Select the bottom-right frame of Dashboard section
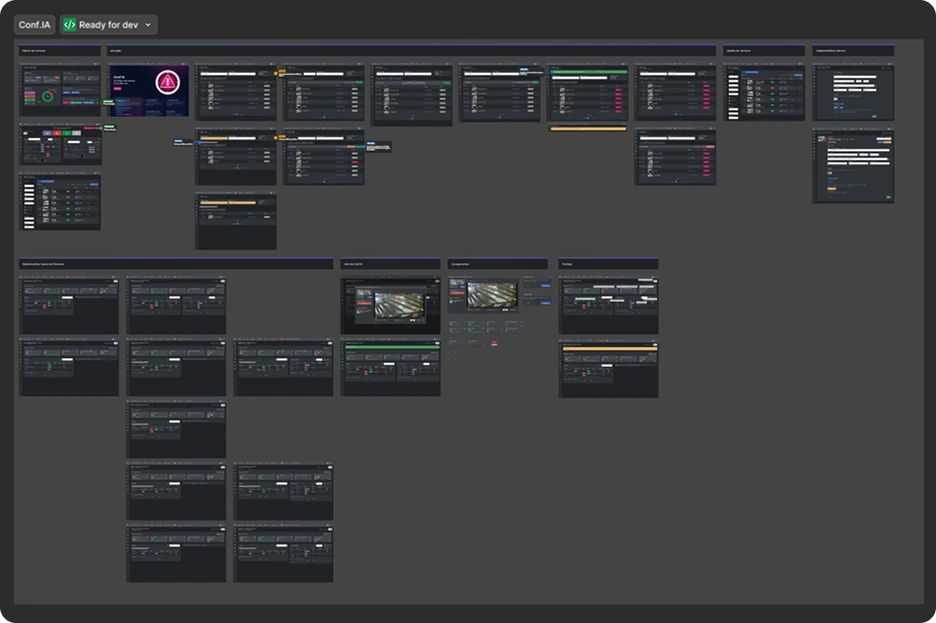Screen dimensions: 936x623 (x=283, y=555)
